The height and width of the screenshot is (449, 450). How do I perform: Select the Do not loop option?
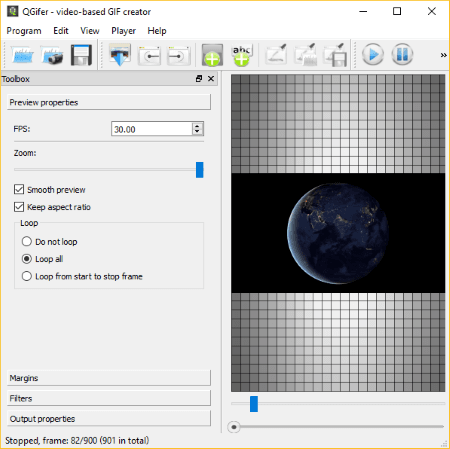(27, 241)
